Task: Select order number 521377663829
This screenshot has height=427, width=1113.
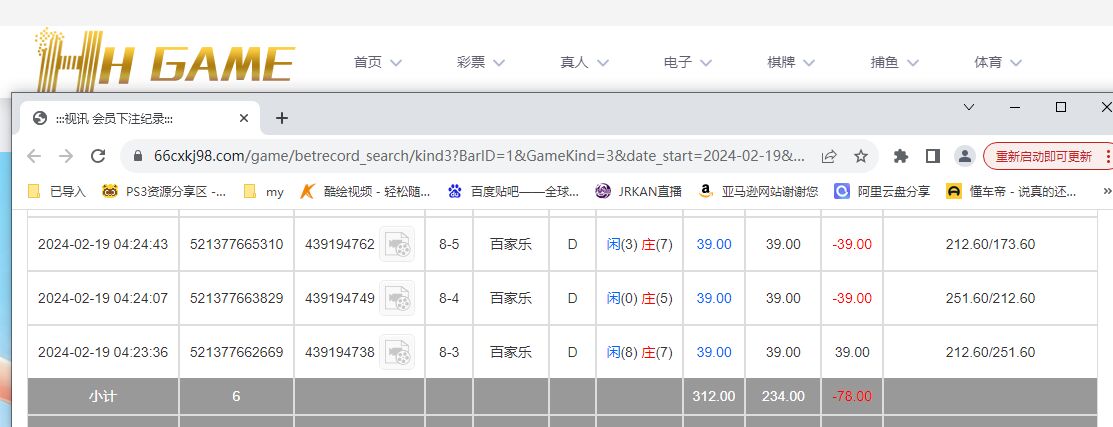Action: 236,298
